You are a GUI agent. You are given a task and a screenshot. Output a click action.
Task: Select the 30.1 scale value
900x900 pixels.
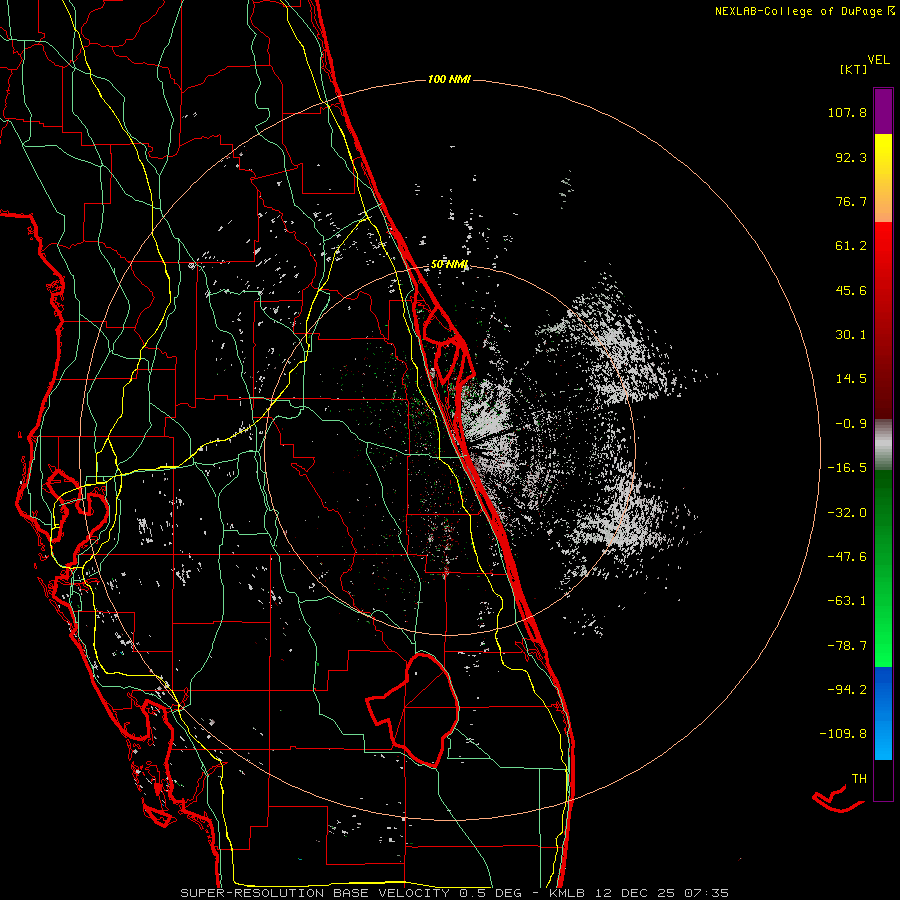pyautogui.click(x=851, y=335)
